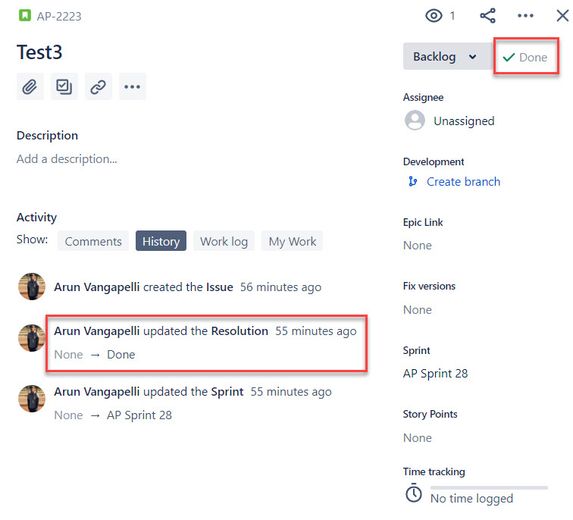Close the issue detail panel
The image size is (573, 520).
point(563,16)
